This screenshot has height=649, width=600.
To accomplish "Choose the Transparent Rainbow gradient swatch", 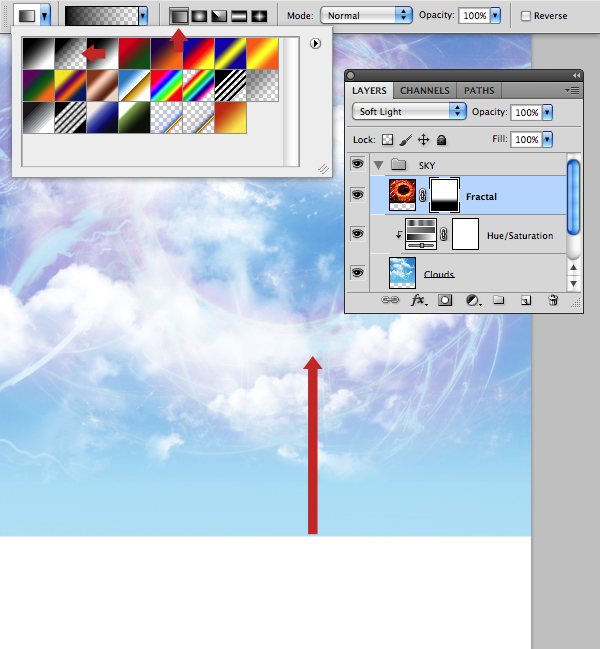I will (199, 86).
